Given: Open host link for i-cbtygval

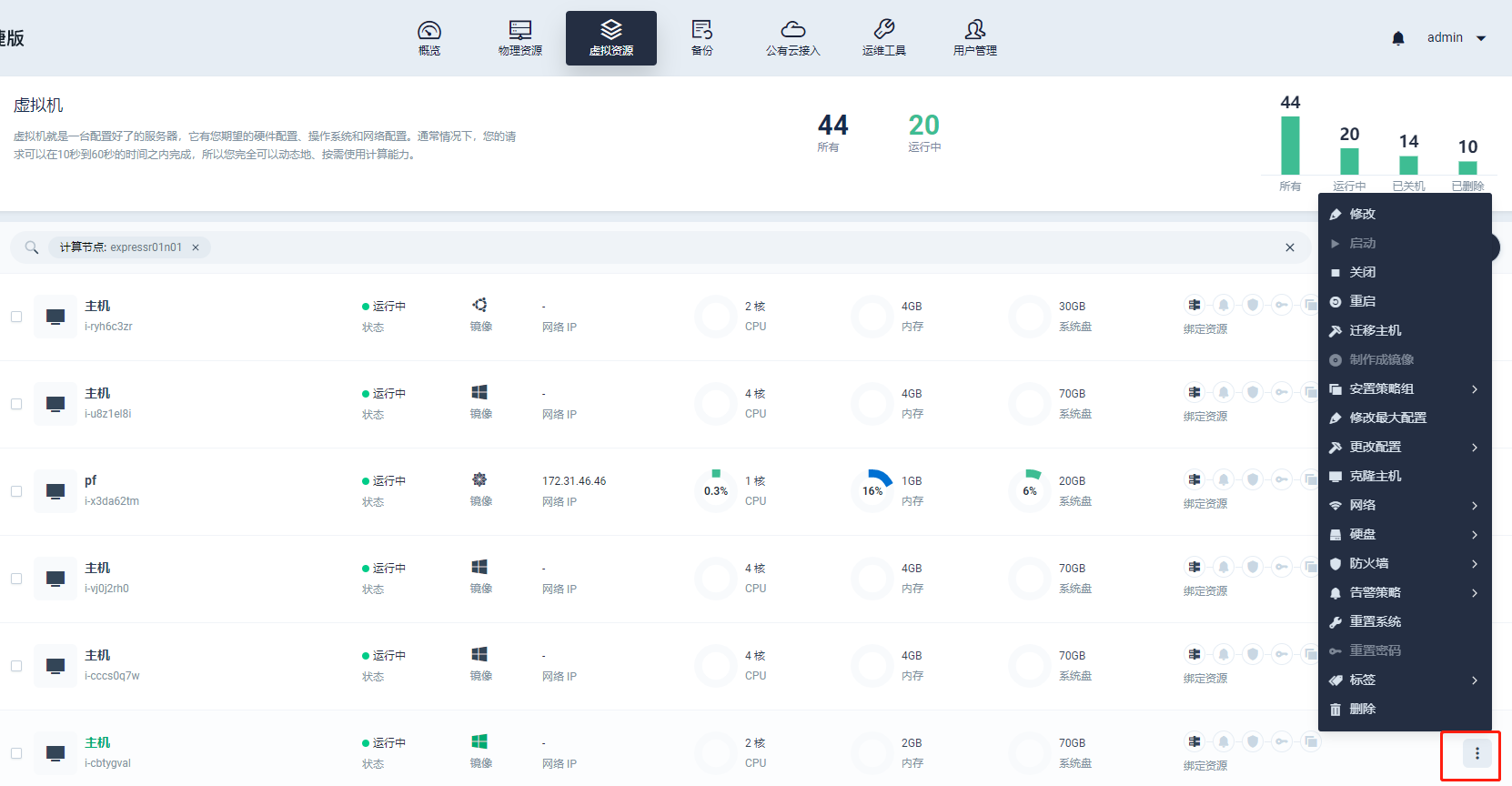Looking at the screenshot, I should click(x=97, y=742).
